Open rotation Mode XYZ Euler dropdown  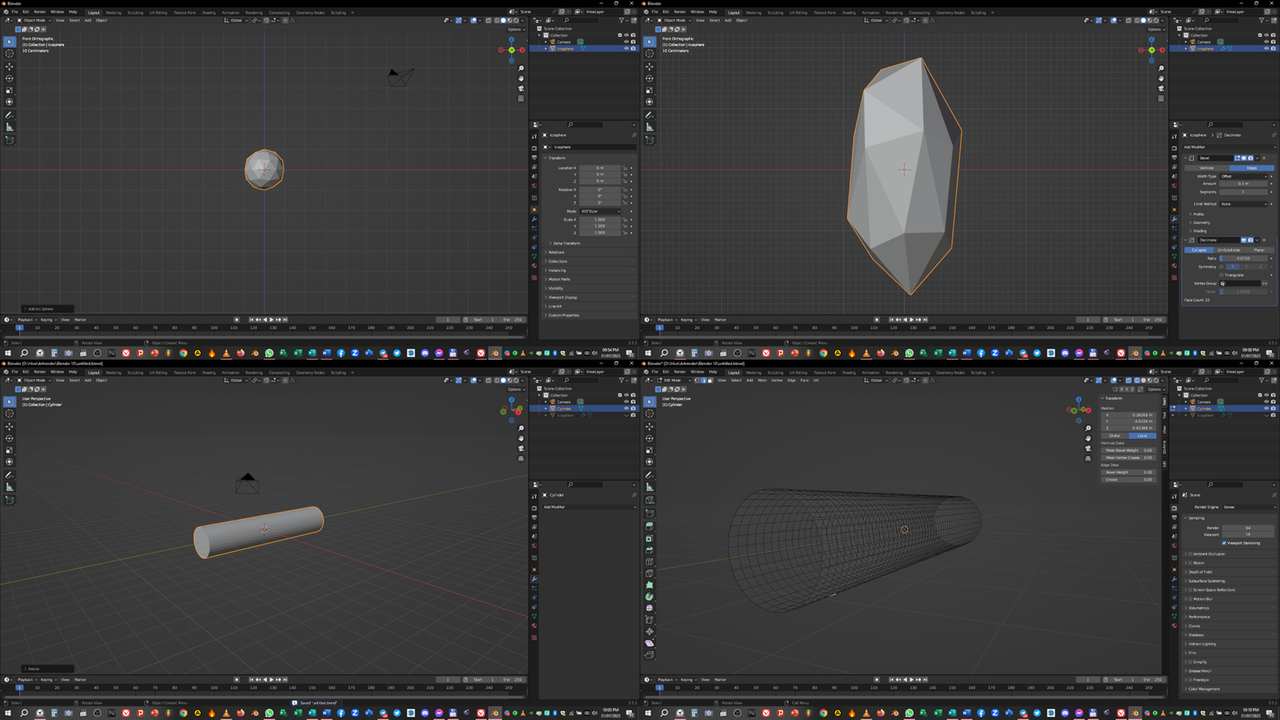pos(600,211)
